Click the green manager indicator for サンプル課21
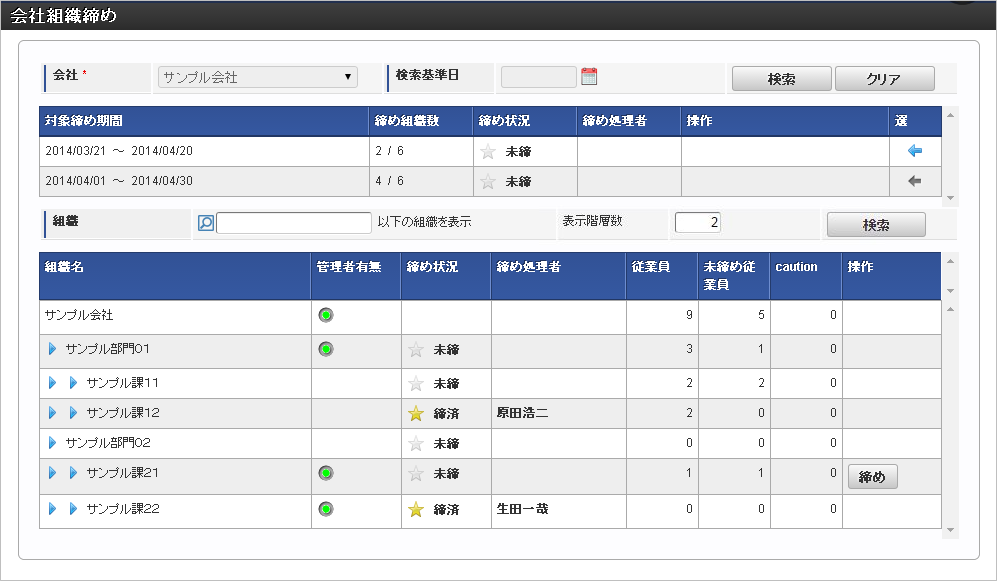Image resolution: width=997 pixels, height=581 pixels. pyautogui.click(x=326, y=473)
